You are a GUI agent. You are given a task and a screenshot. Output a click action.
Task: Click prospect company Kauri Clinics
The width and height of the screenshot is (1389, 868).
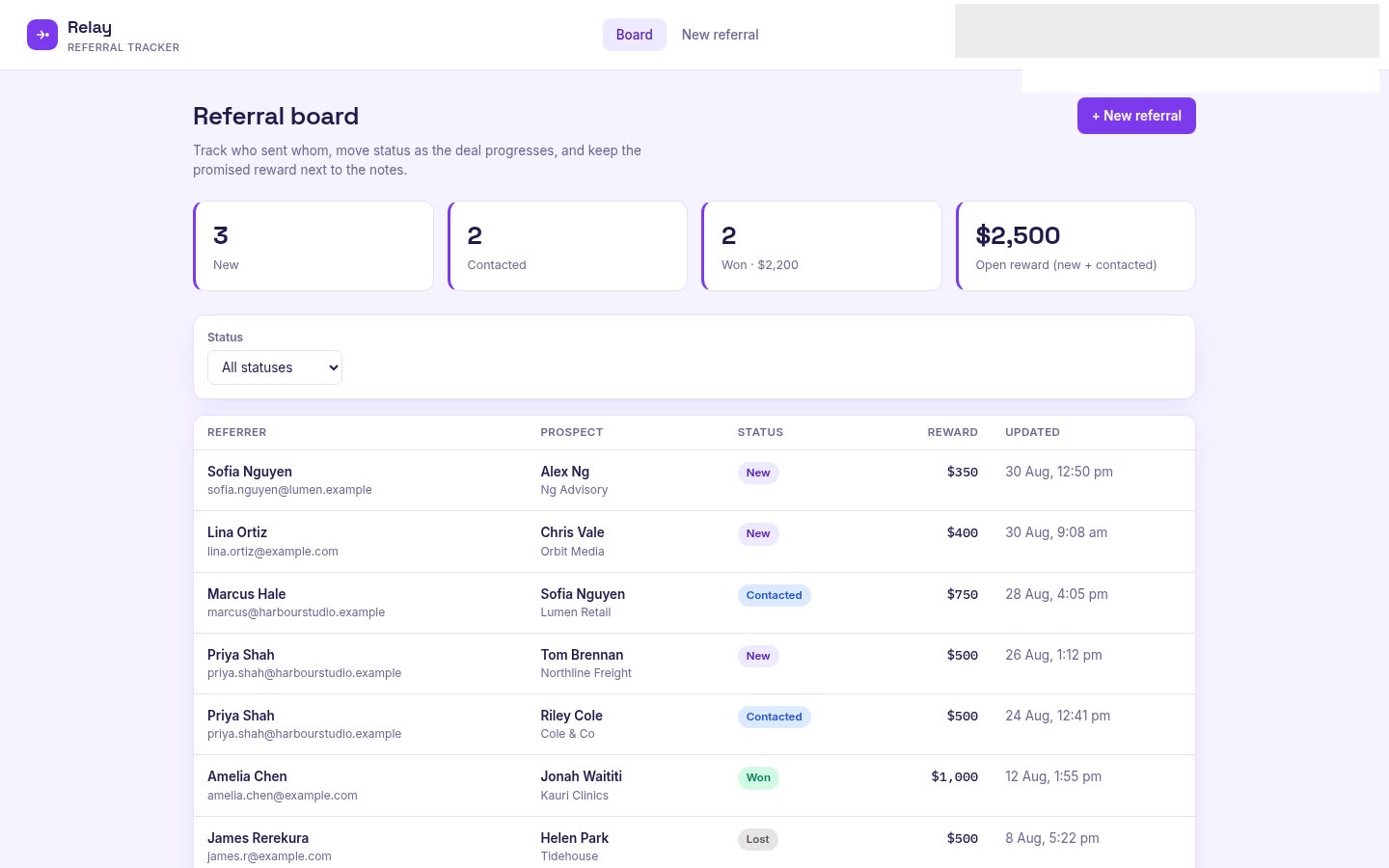click(575, 796)
